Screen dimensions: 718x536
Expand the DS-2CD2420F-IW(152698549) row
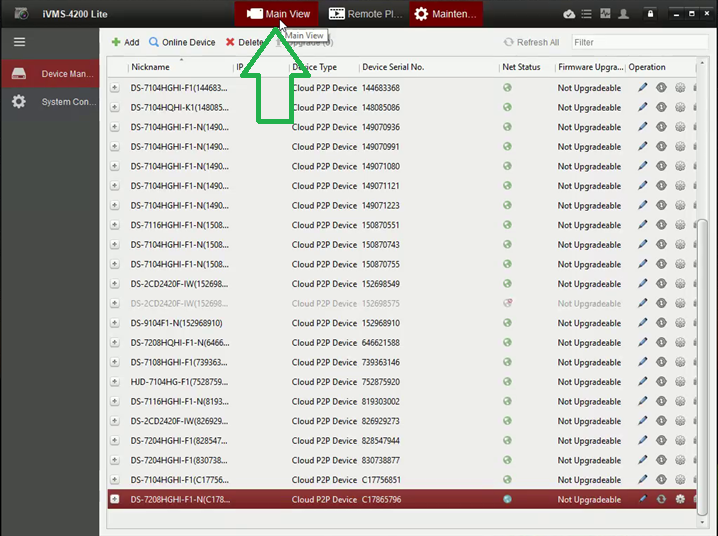114,284
